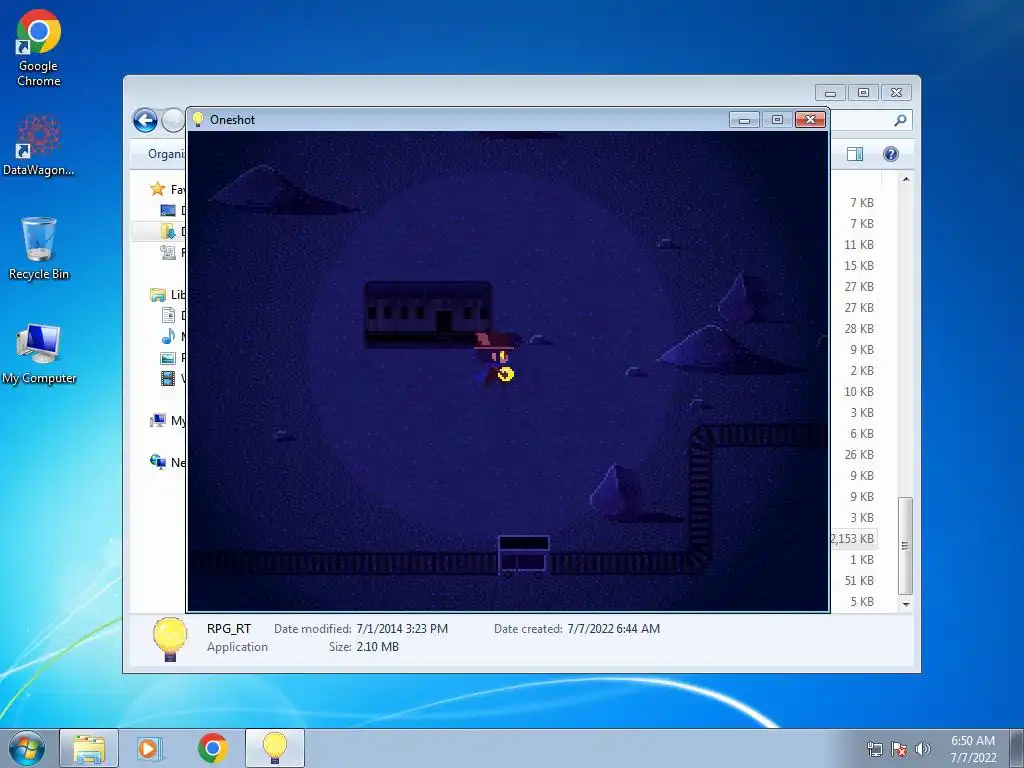
Task: Click the Explorer Back arrow button
Action: (x=145, y=120)
